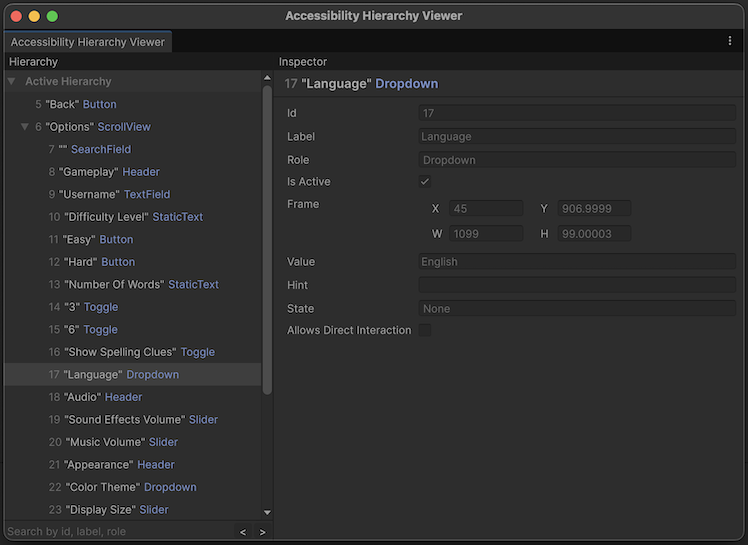This screenshot has width=748, height=545.
Task: Open the window options kebab menu
Action: [729, 41]
